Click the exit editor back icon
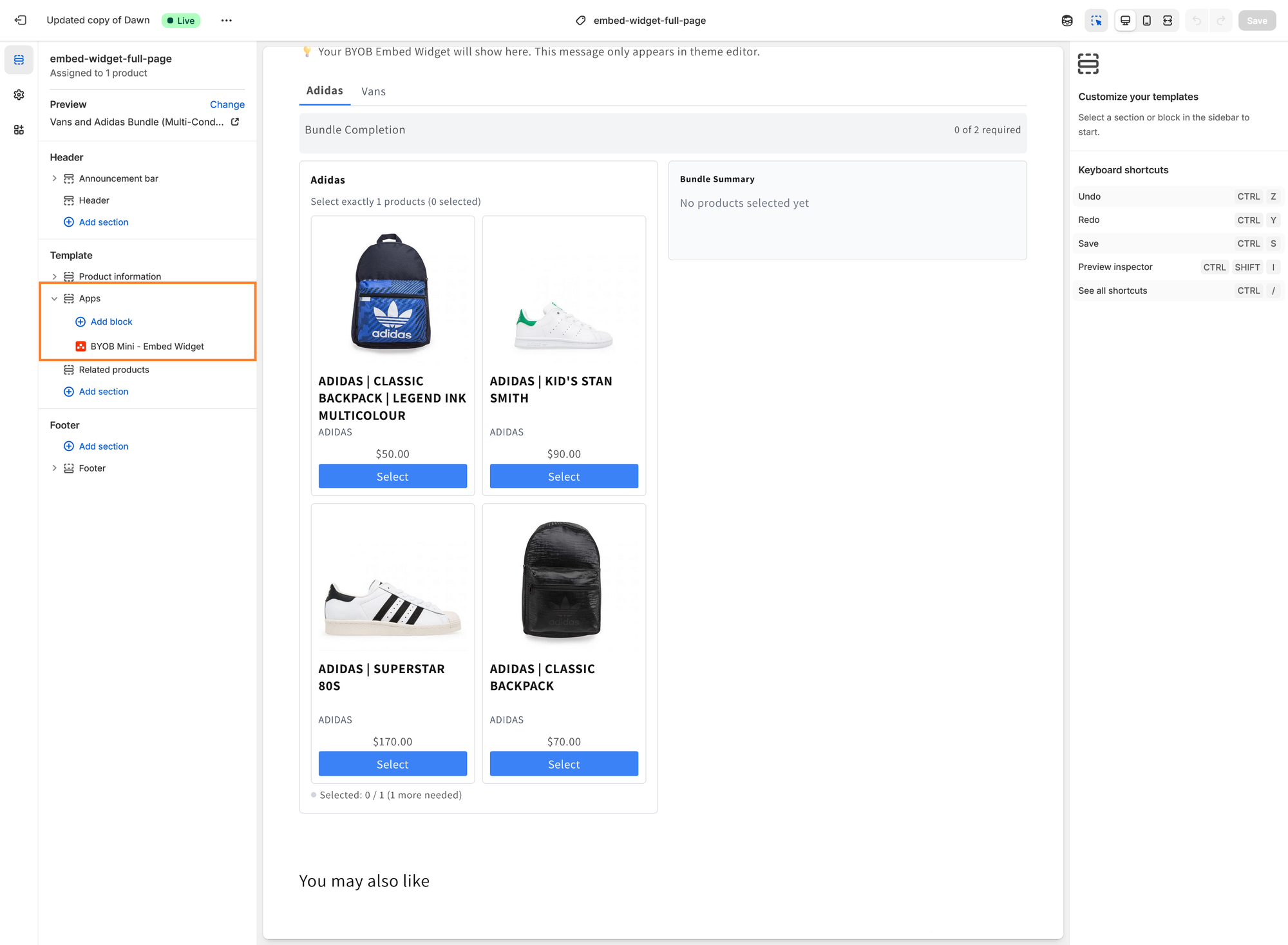The height and width of the screenshot is (945, 1288). tap(21, 20)
